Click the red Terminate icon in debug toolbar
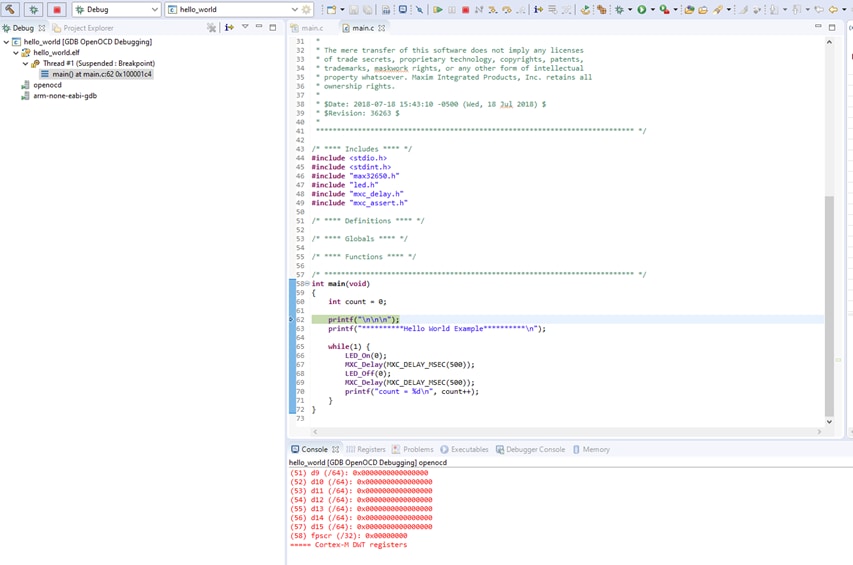Screen dimensions: 853x565 click(x=465, y=10)
